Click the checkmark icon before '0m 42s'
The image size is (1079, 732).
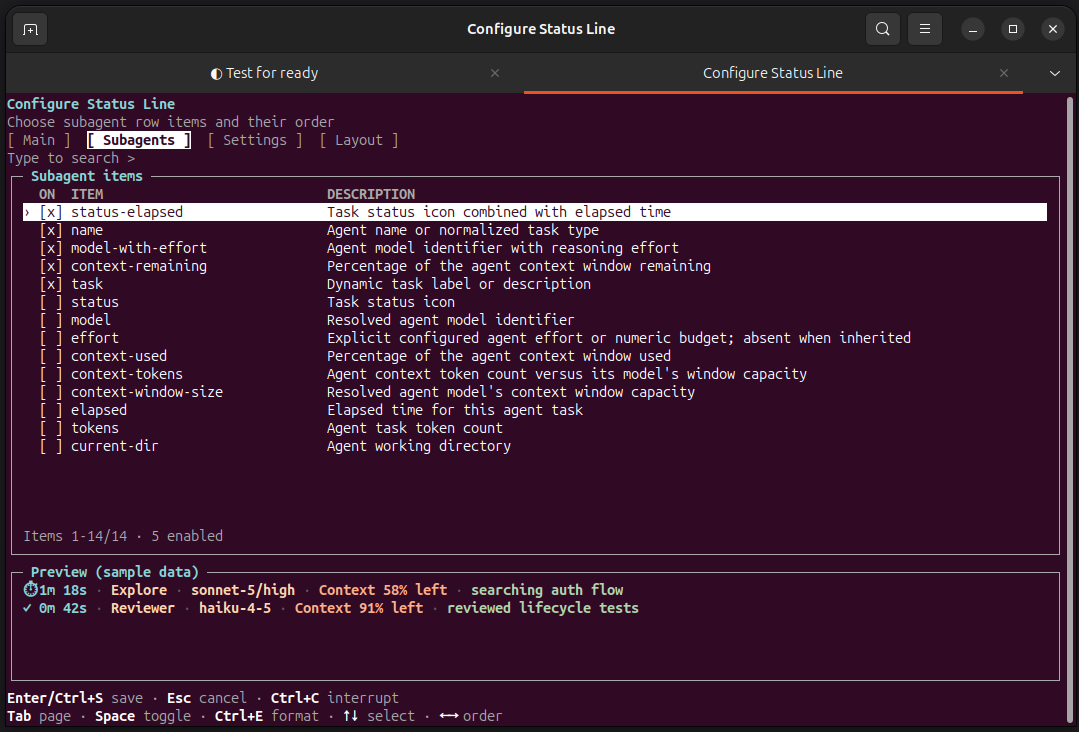tap(27, 608)
